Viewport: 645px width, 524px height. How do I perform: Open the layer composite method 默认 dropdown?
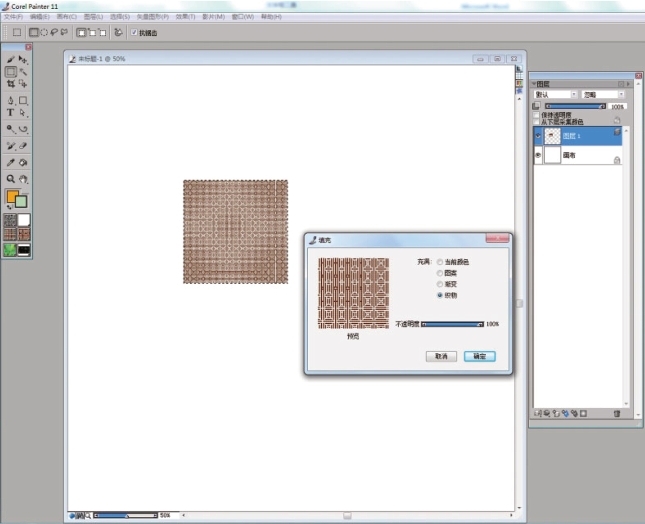(556, 94)
